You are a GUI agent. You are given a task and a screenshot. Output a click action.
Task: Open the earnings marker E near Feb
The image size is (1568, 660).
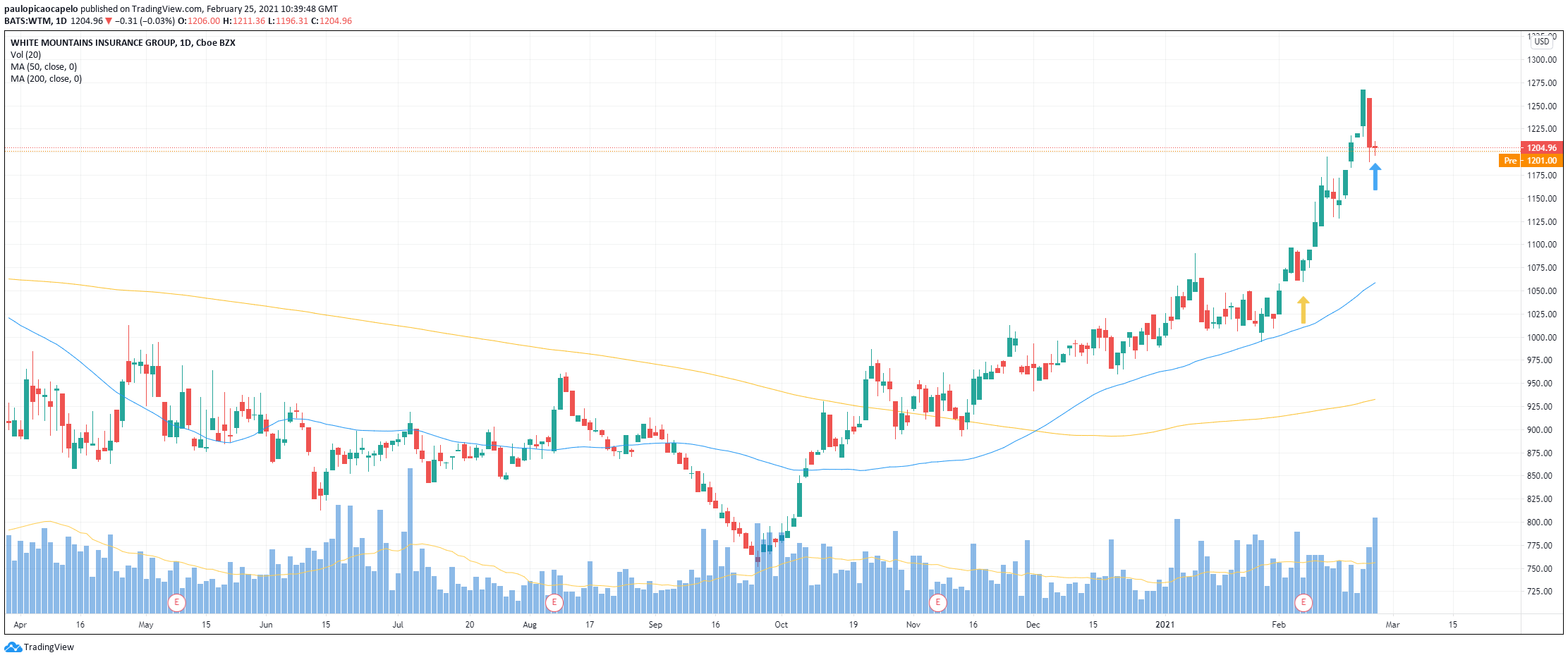[1303, 603]
